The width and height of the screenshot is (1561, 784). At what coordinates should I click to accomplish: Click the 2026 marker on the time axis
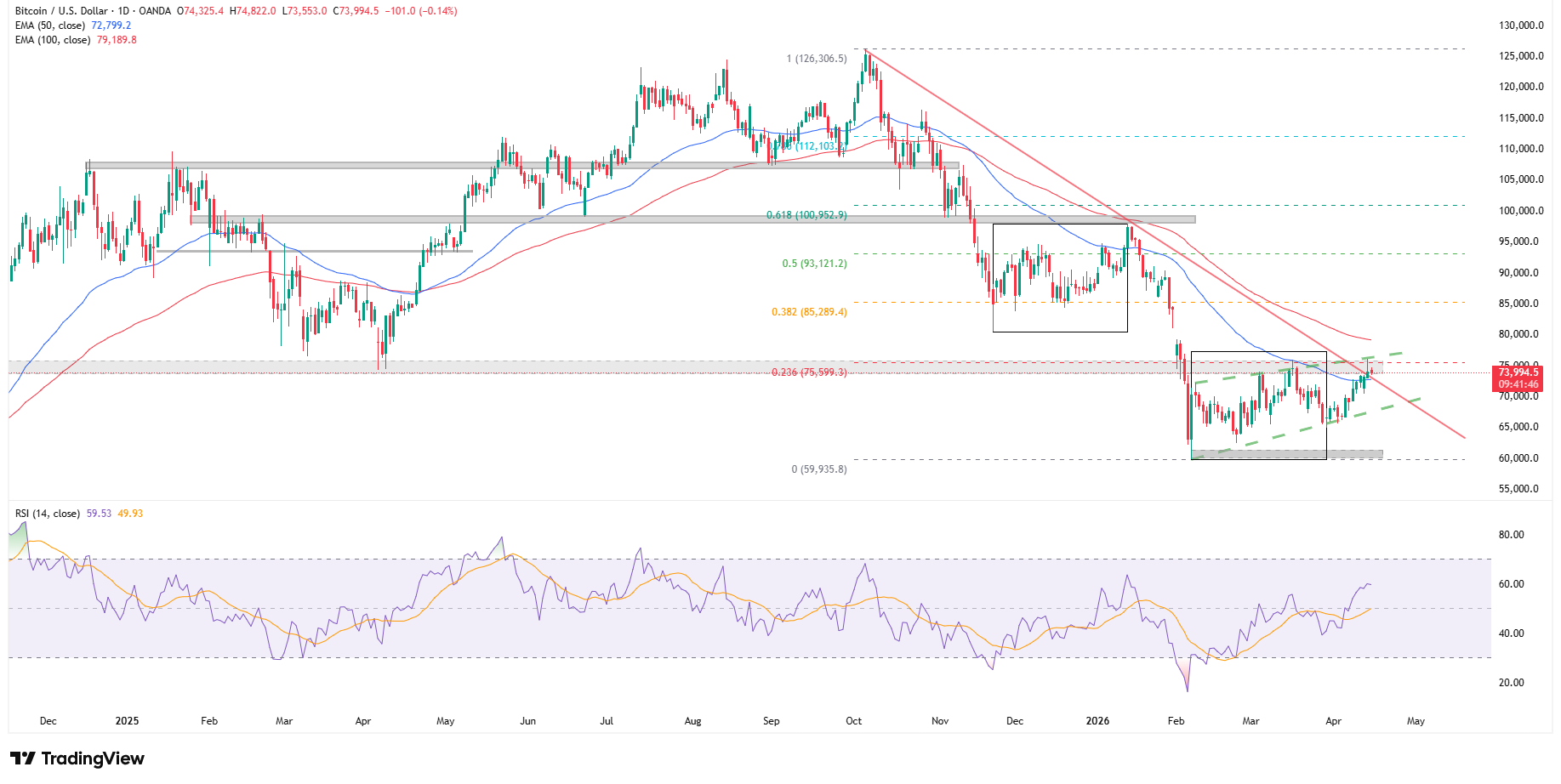pos(1097,721)
